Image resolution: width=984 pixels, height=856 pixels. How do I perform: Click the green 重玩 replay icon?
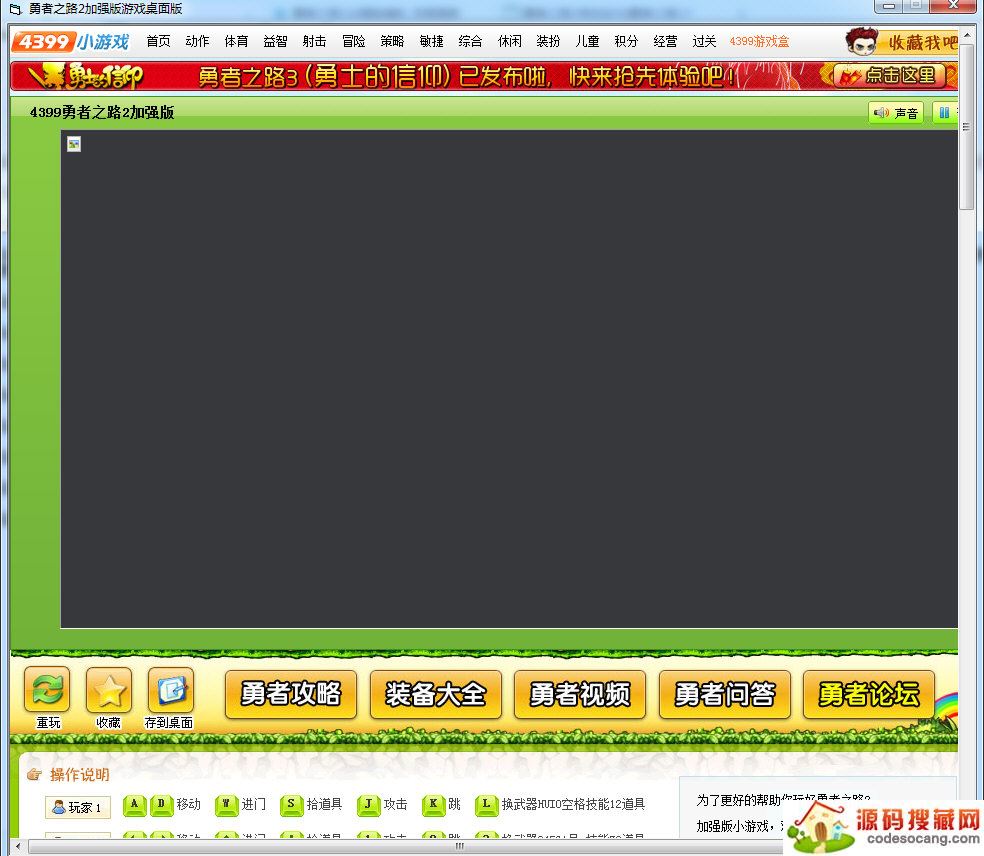(x=47, y=690)
